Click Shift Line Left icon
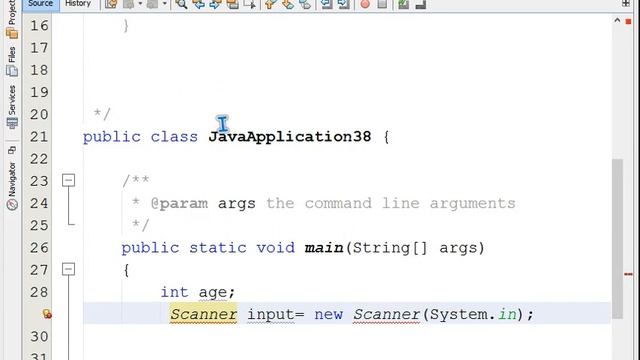 point(326,4)
